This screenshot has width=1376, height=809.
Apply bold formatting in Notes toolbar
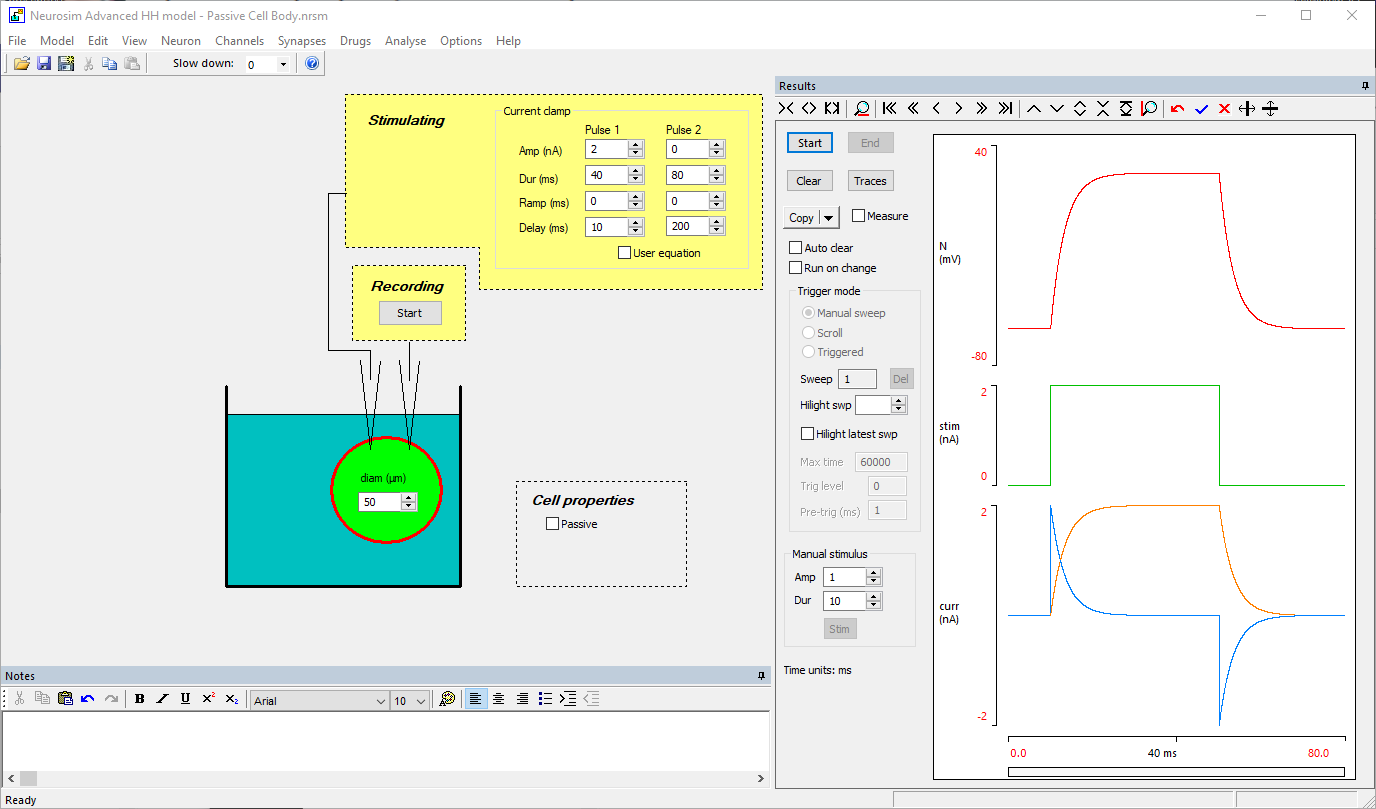pyautogui.click(x=140, y=699)
